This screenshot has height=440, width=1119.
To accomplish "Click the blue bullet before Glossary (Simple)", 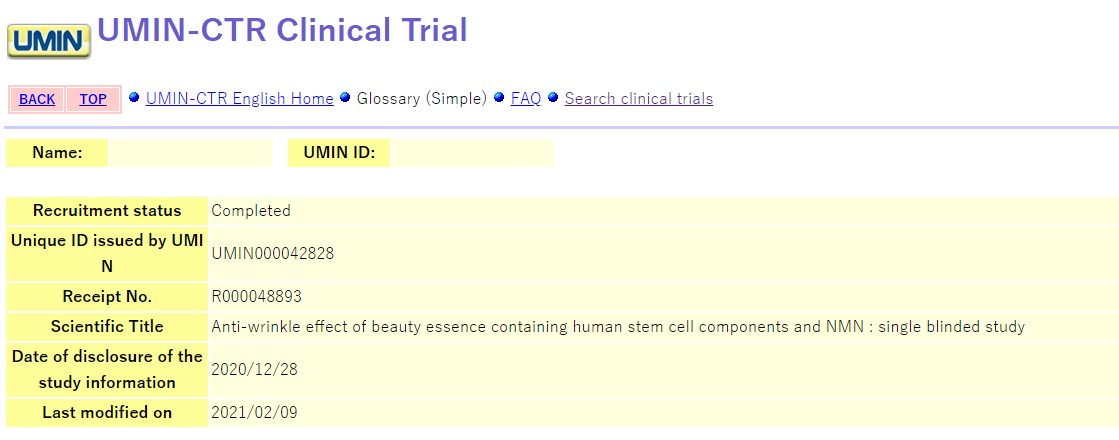I will [345, 97].
